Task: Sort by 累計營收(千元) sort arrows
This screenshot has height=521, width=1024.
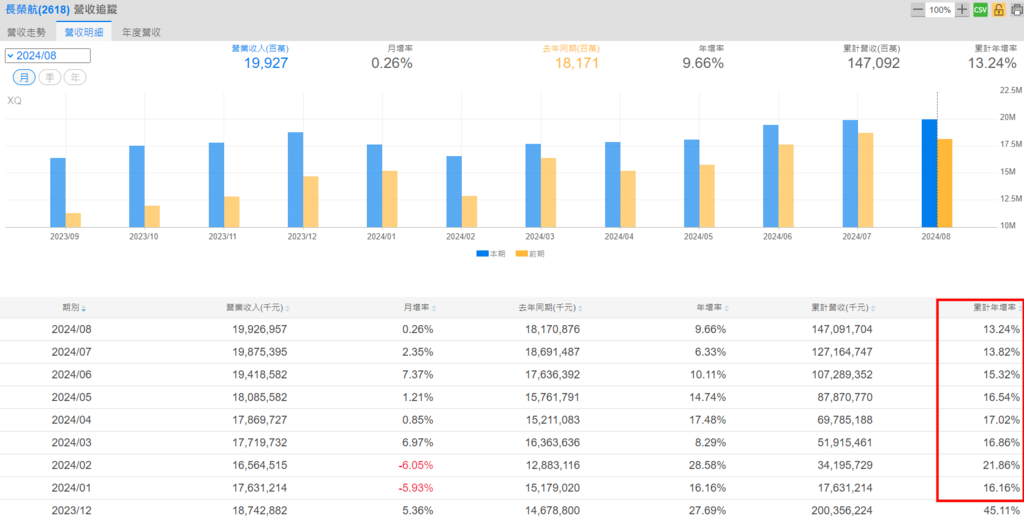Action: click(873, 308)
